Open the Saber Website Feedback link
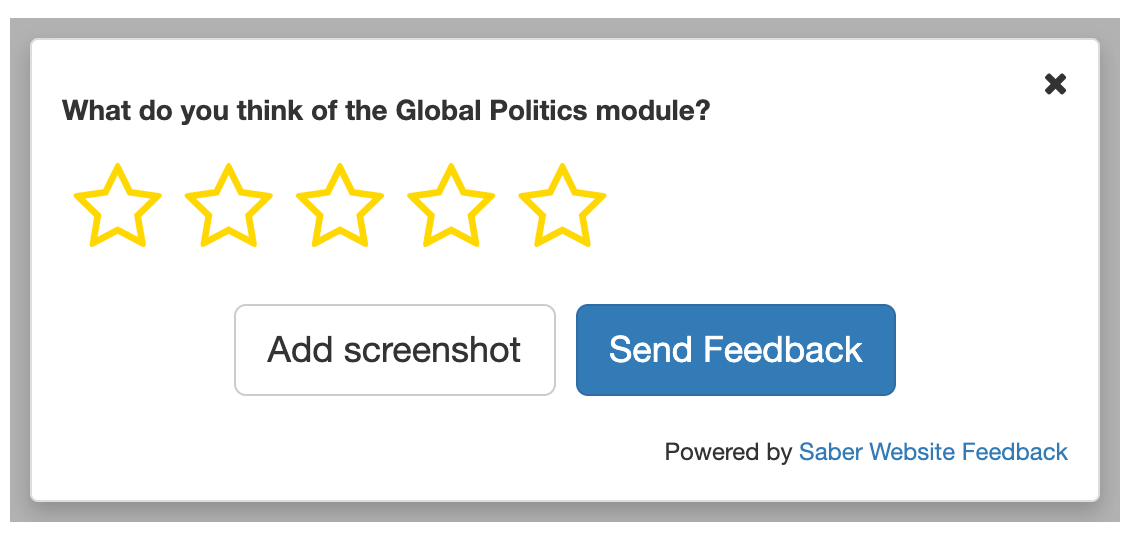 click(x=933, y=452)
